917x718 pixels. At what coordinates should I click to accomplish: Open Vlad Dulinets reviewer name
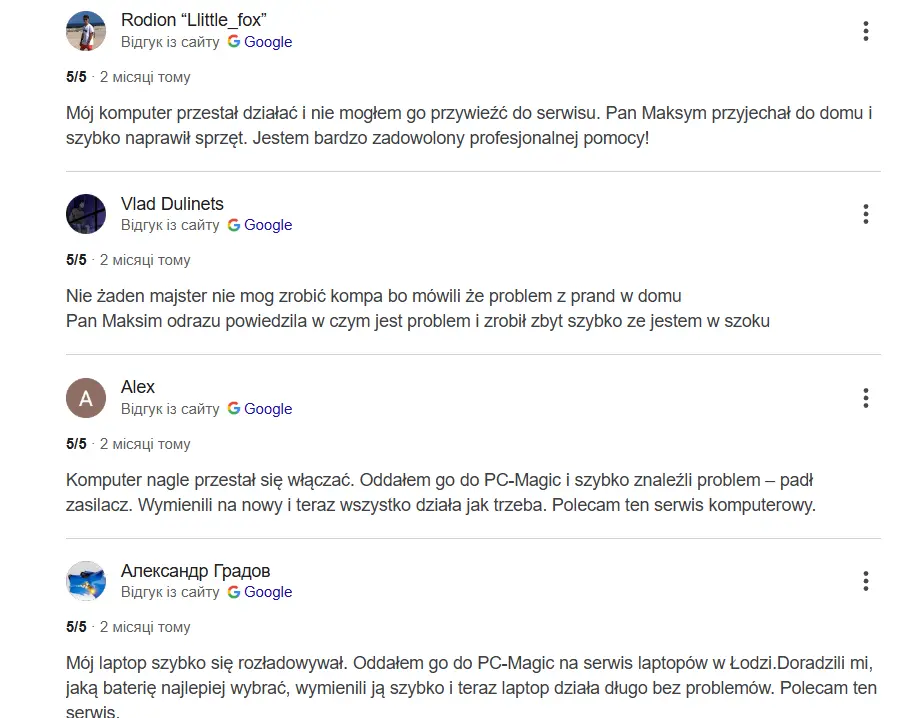172,204
